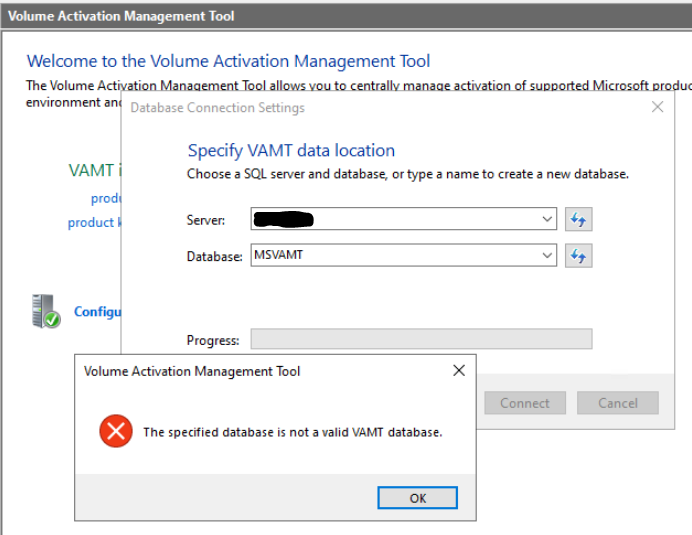Expand the Database dropdown arrow
This screenshot has width=692, height=535.
click(547, 255)
